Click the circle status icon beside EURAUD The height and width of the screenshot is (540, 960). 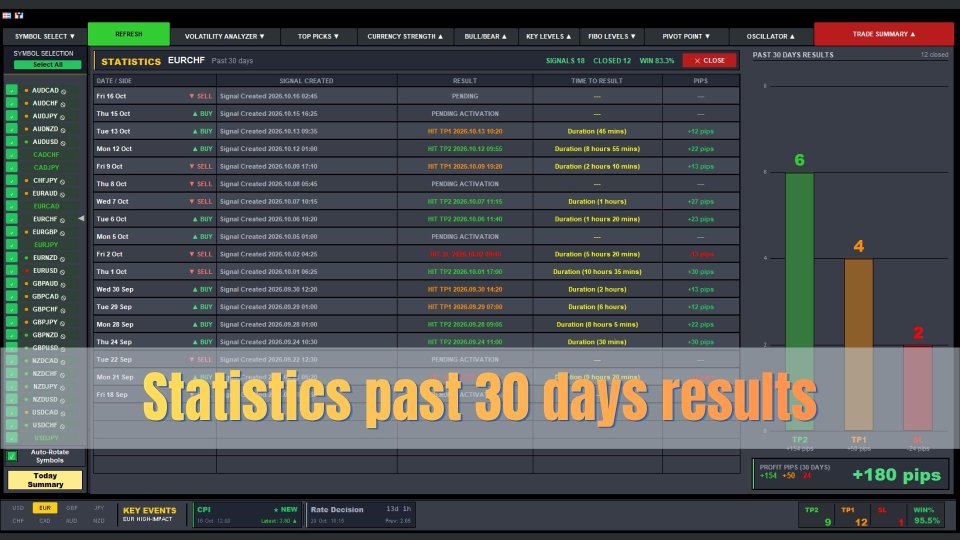click(63, 194)
